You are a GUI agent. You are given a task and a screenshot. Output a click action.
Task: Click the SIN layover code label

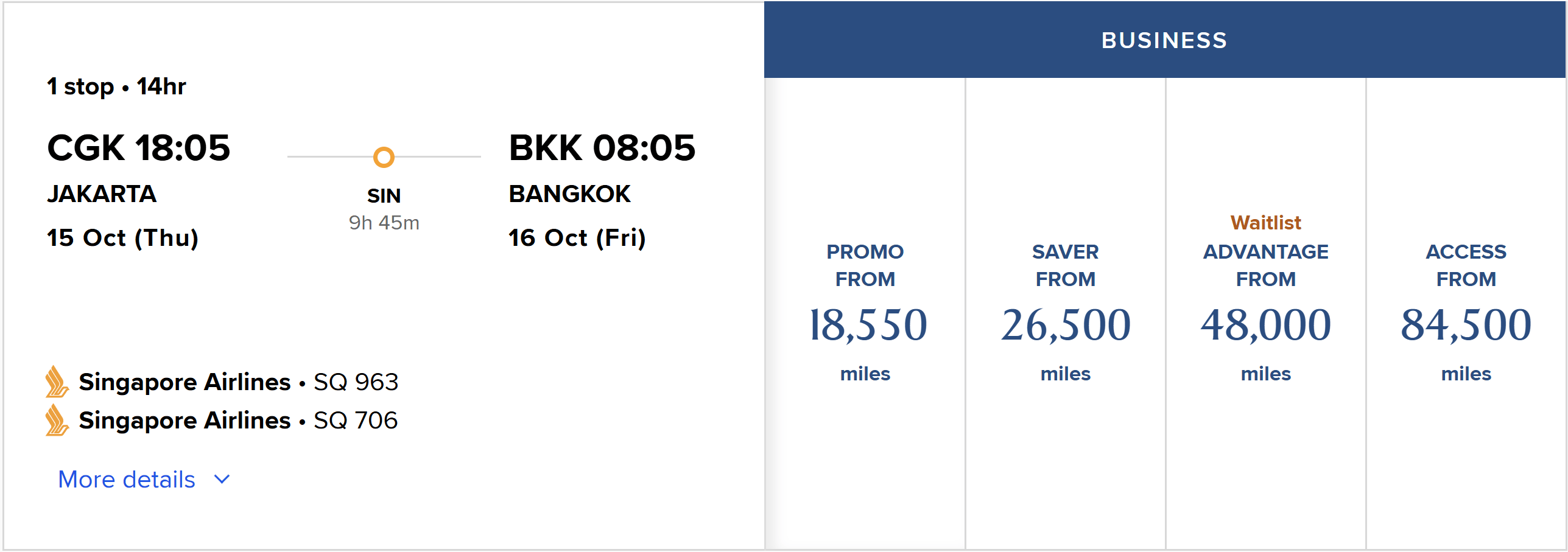click(x=384, y=196)
